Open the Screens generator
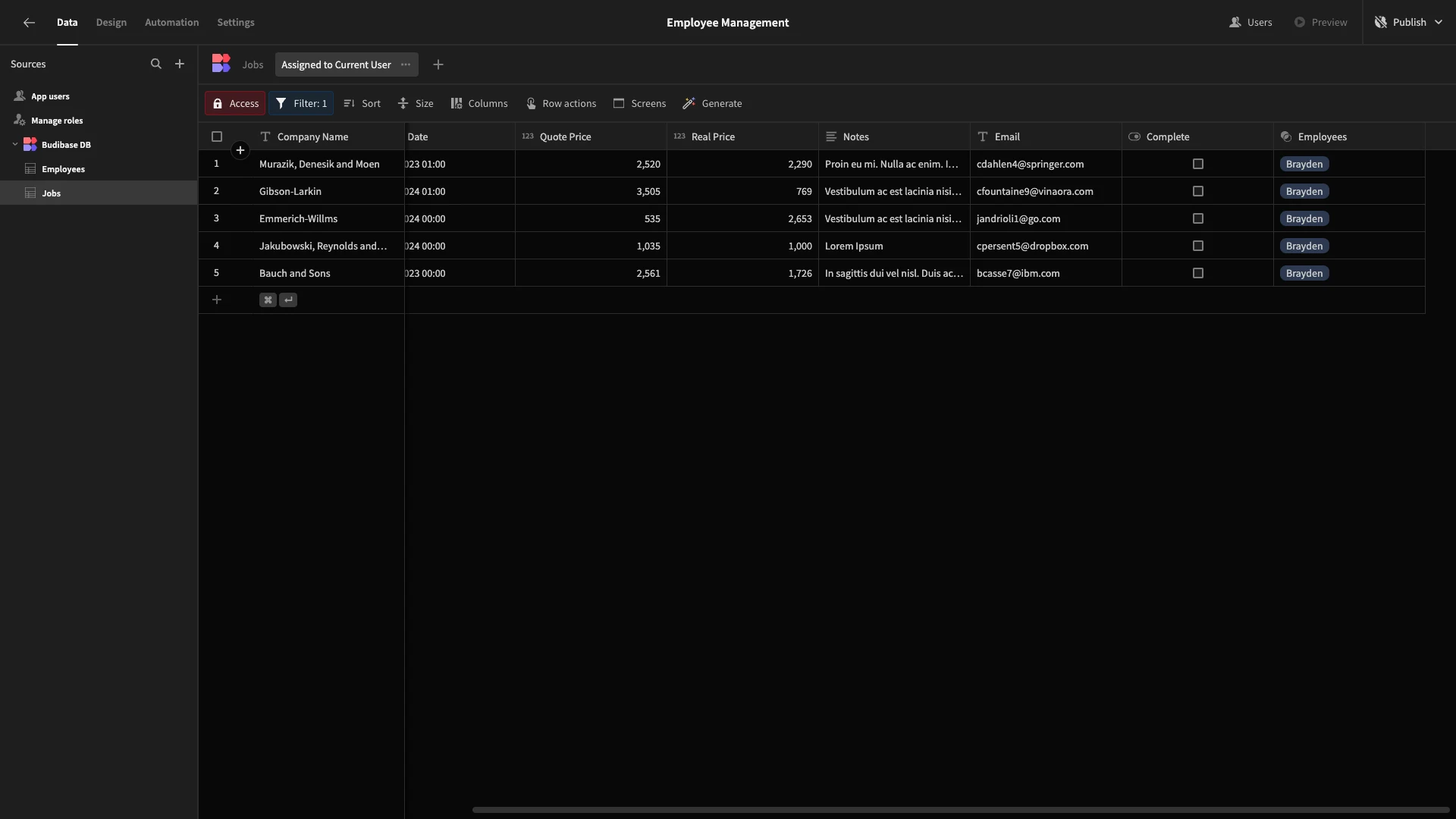 click(x=639, y=103)
